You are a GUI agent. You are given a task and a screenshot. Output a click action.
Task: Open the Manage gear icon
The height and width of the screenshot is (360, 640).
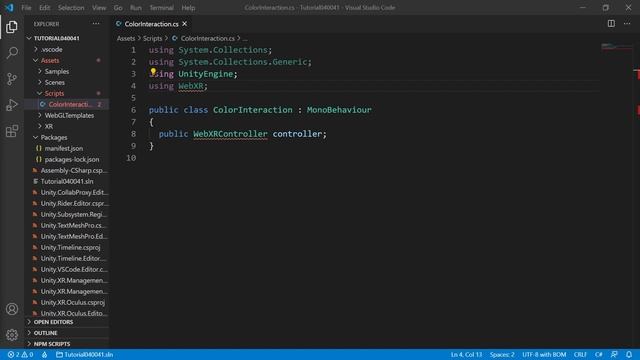coord(12,335)
